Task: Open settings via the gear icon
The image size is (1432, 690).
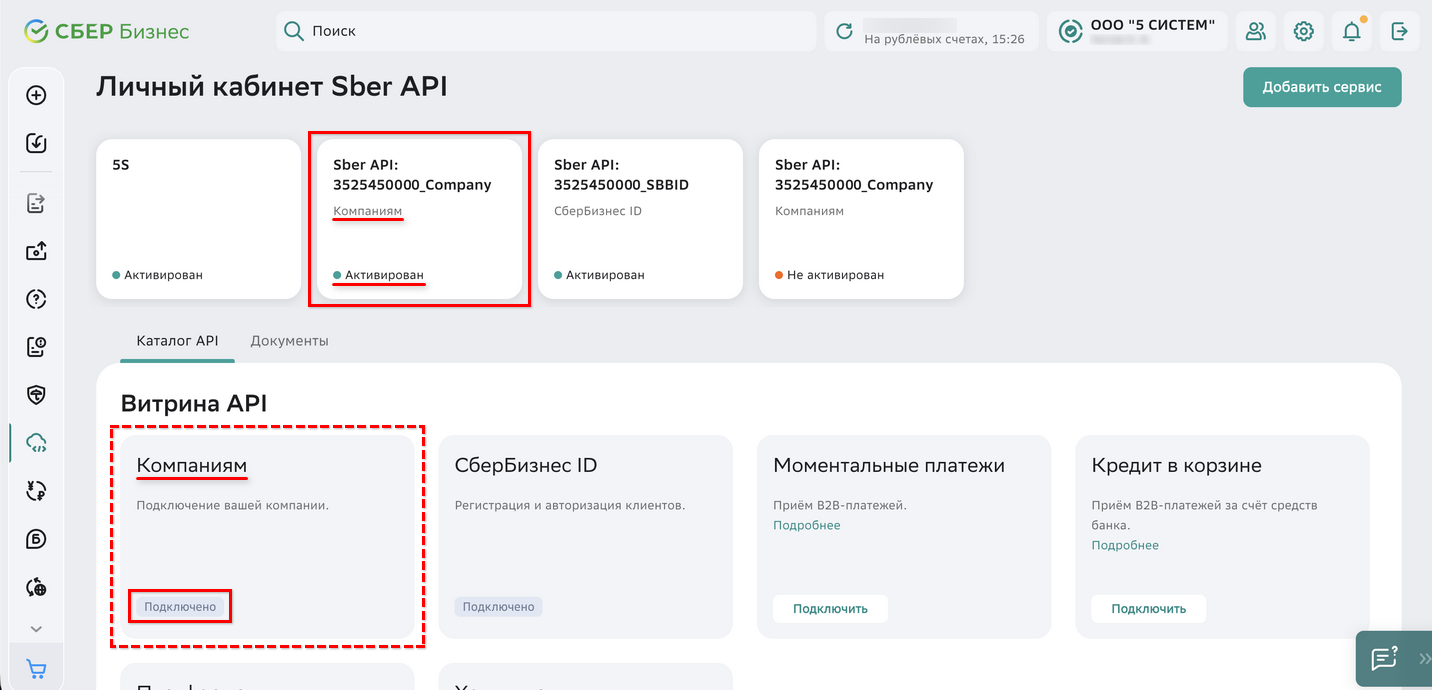Action: (1303, 31)
